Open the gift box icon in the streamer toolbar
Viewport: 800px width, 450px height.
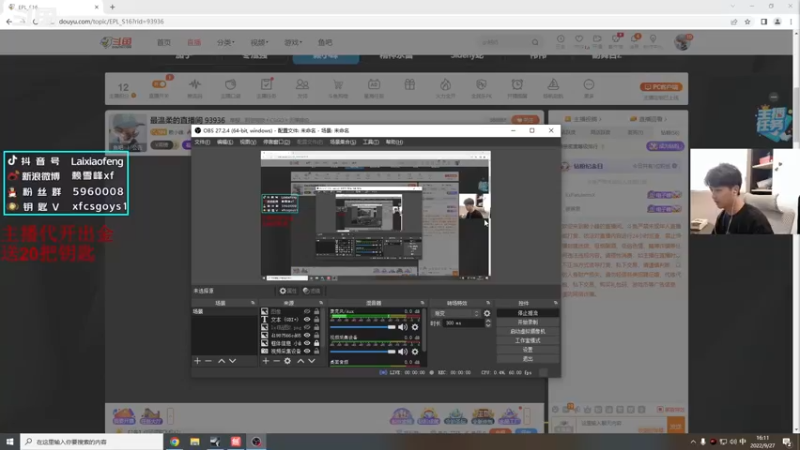tap(410, 85)
